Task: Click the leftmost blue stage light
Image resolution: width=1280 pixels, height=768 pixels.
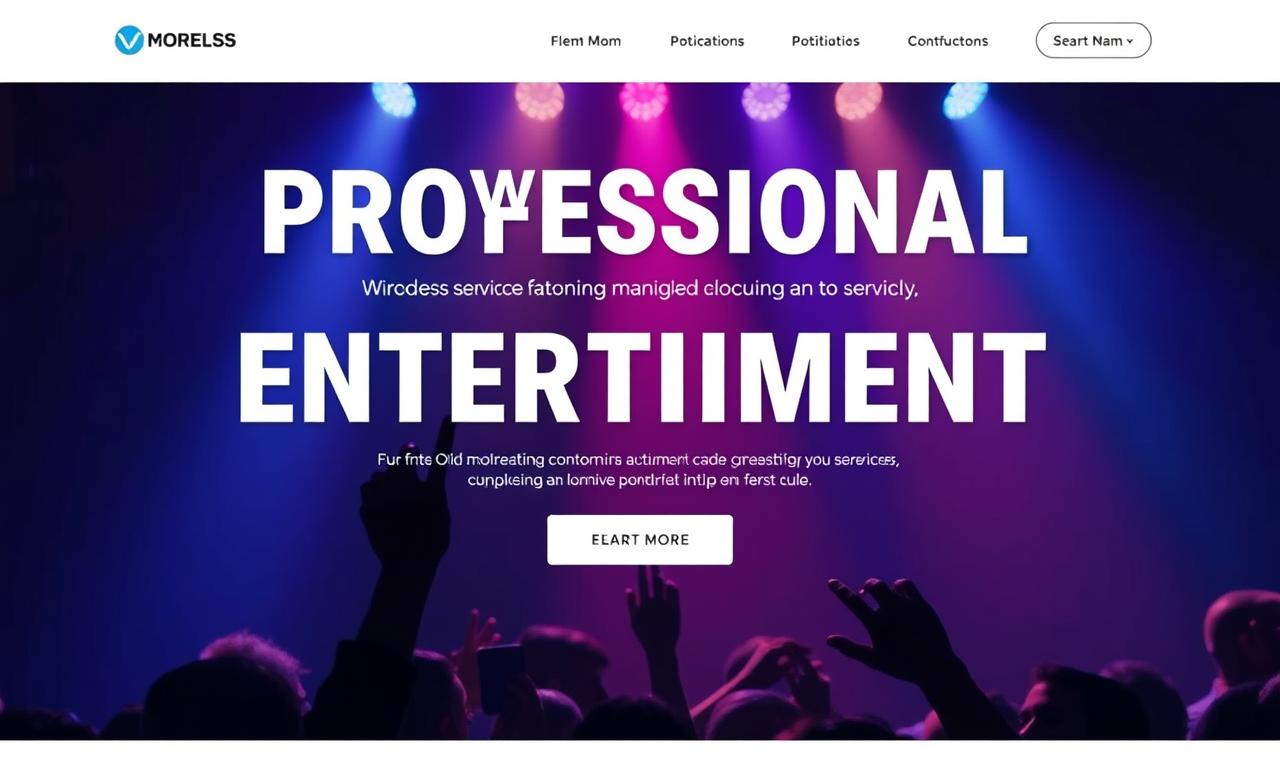Action: (394, 99)
